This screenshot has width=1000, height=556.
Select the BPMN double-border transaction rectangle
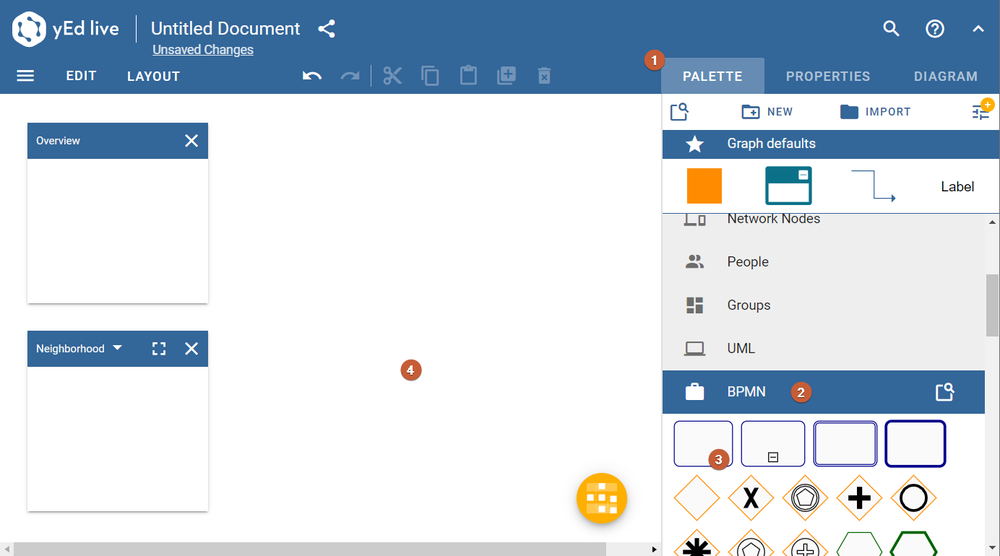pos(845,444)
